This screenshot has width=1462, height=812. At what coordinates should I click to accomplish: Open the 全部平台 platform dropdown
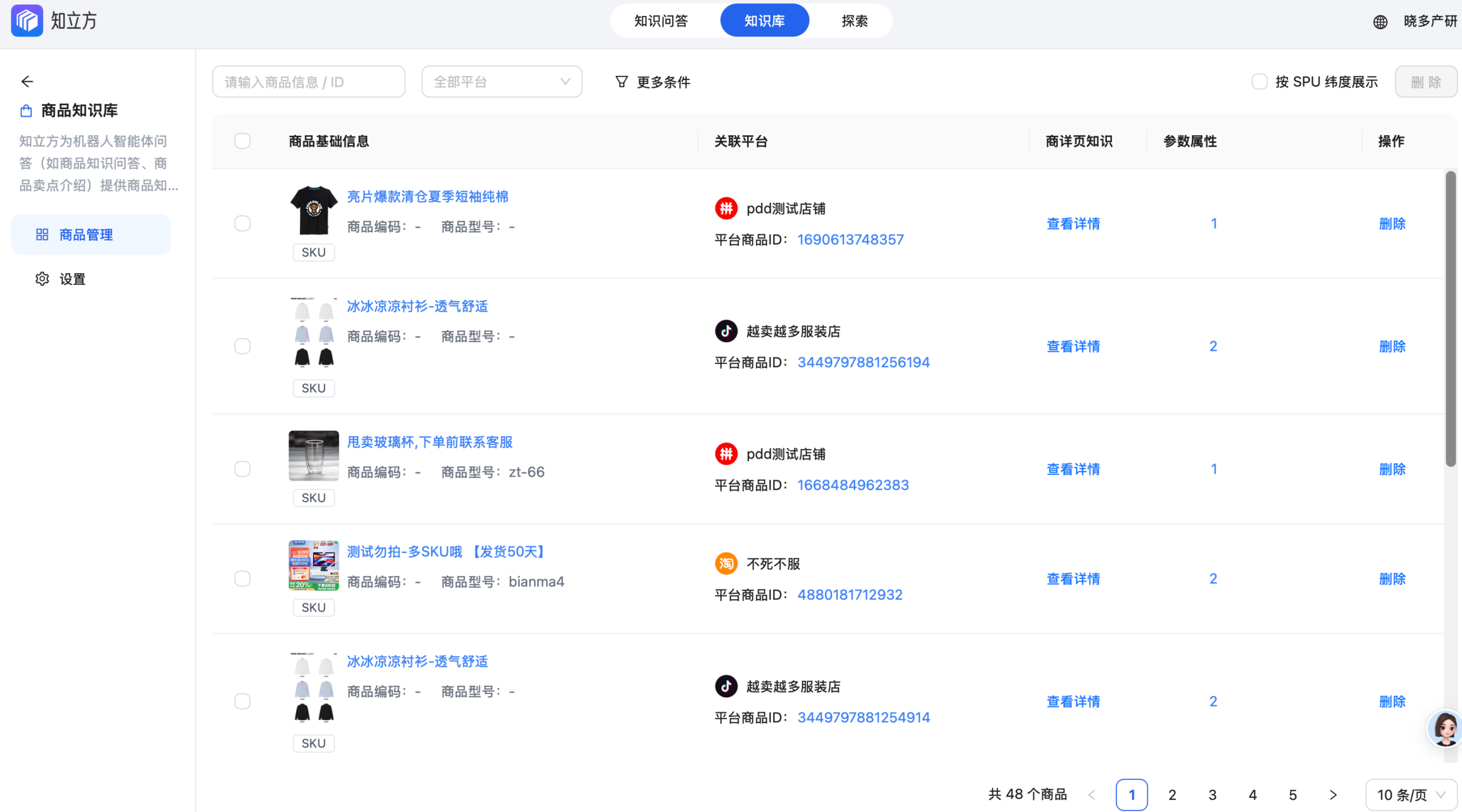click(x=501, y=81)
